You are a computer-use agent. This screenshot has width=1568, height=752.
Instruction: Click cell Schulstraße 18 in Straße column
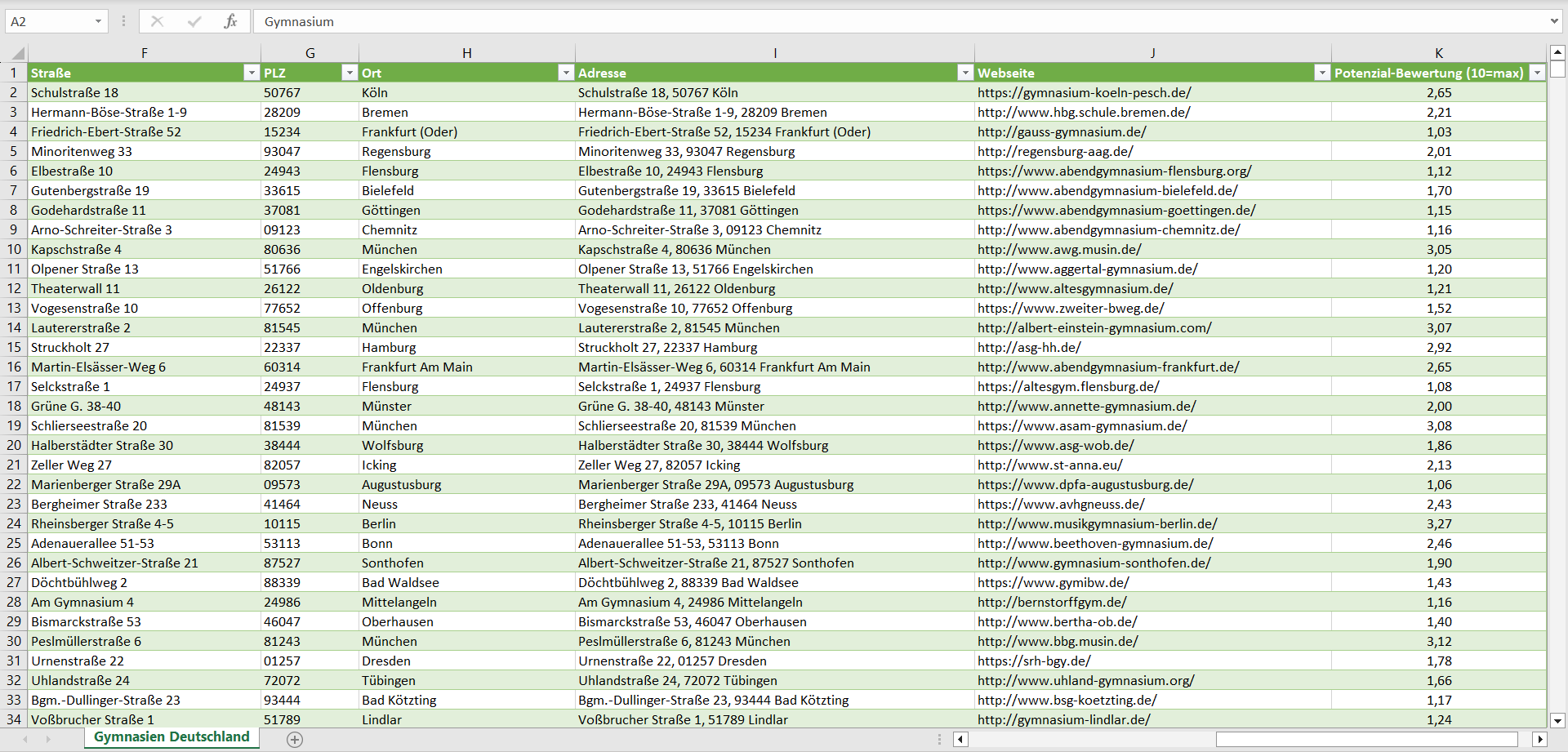(144, 92)
